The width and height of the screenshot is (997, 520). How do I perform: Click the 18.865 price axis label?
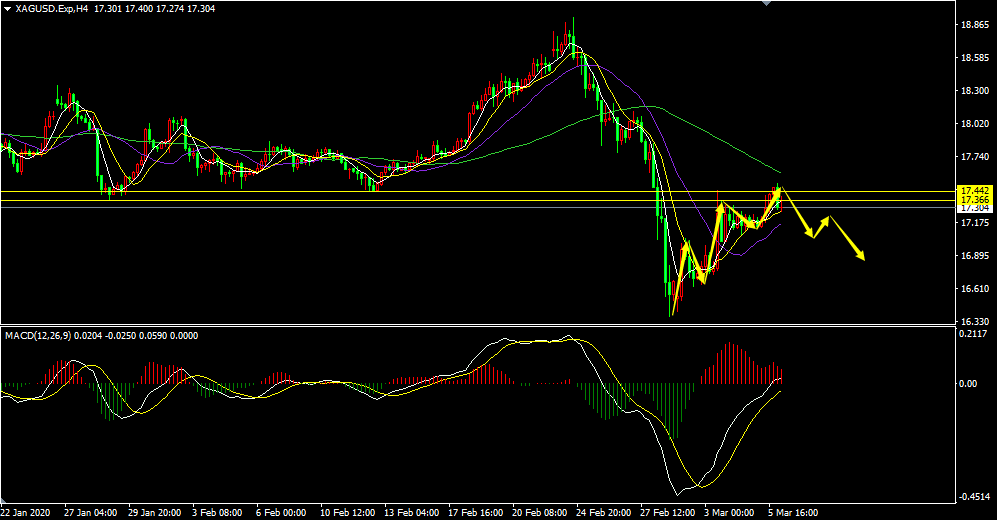coord(974,25)
